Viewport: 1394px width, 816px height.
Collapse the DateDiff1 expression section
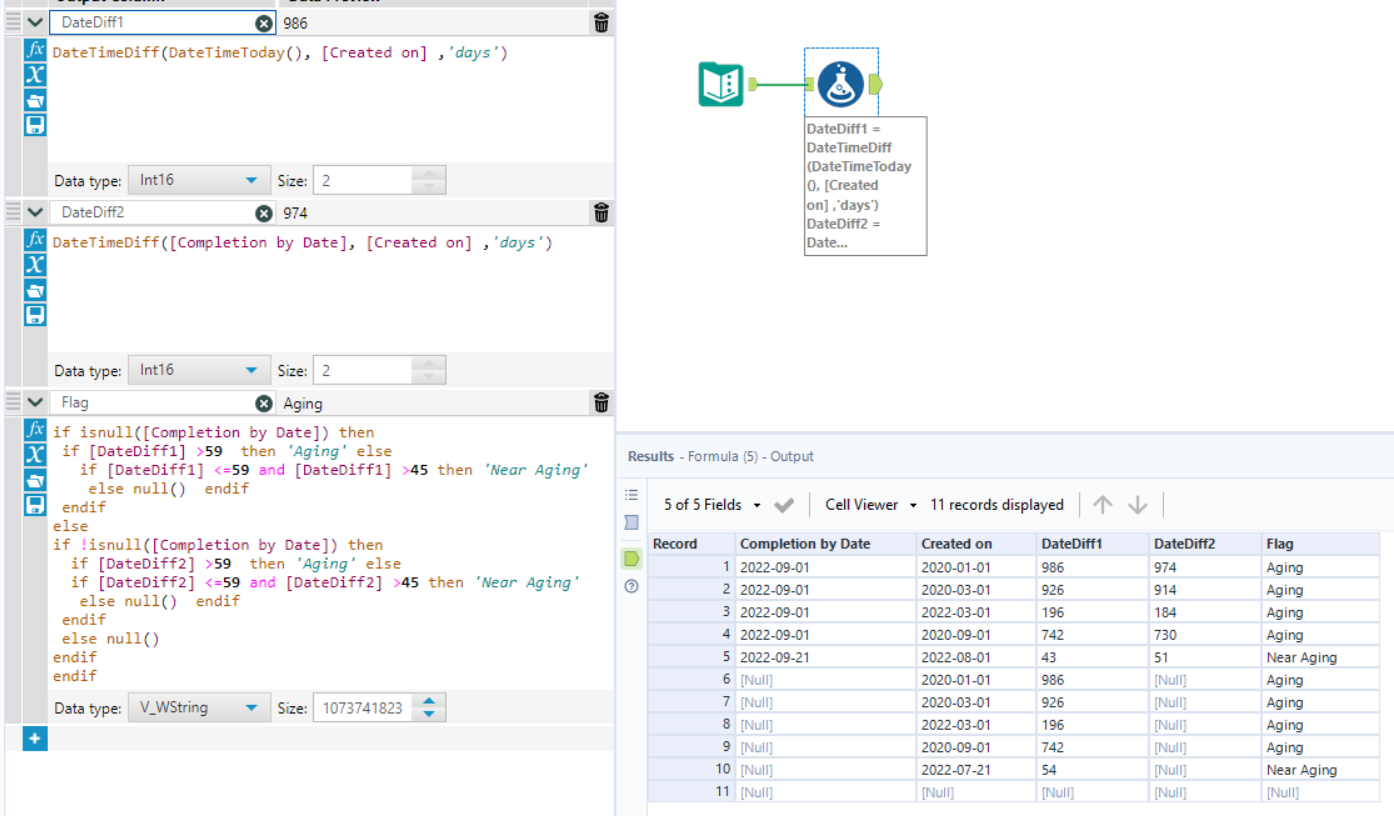(35, 22)
